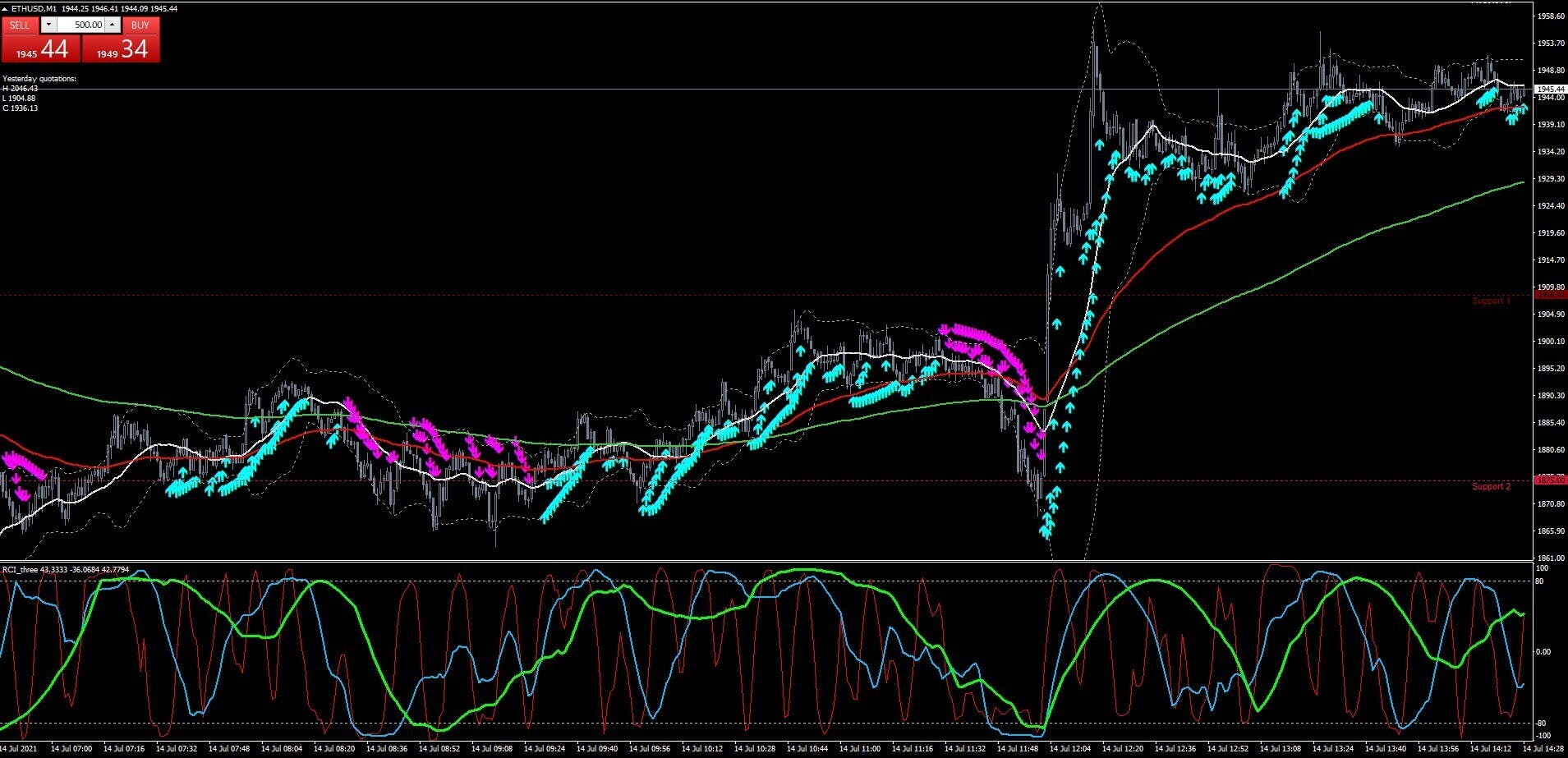Click the current price tag 1945.44
Viewport: 1568px width, 758px height.
coord(1549,89)
